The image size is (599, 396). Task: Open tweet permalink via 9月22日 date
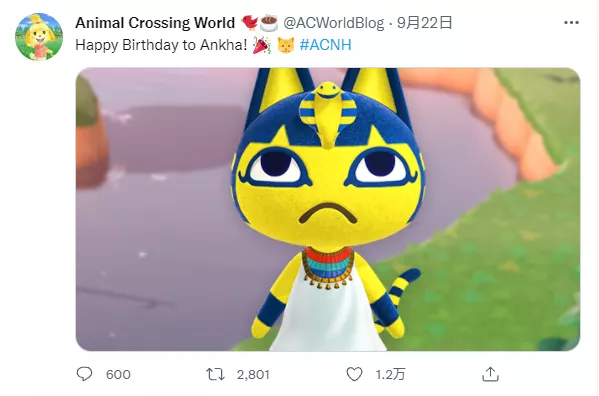click(x=424, y=23)
